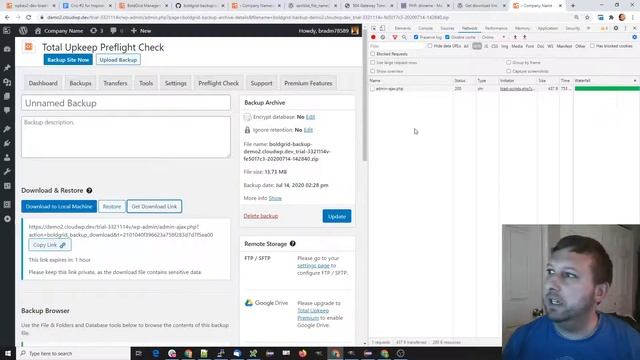The image size is (640, 360).
Task: Click the import HAR upload arrow
Action: pyautogui.click(x=515, y=37)
